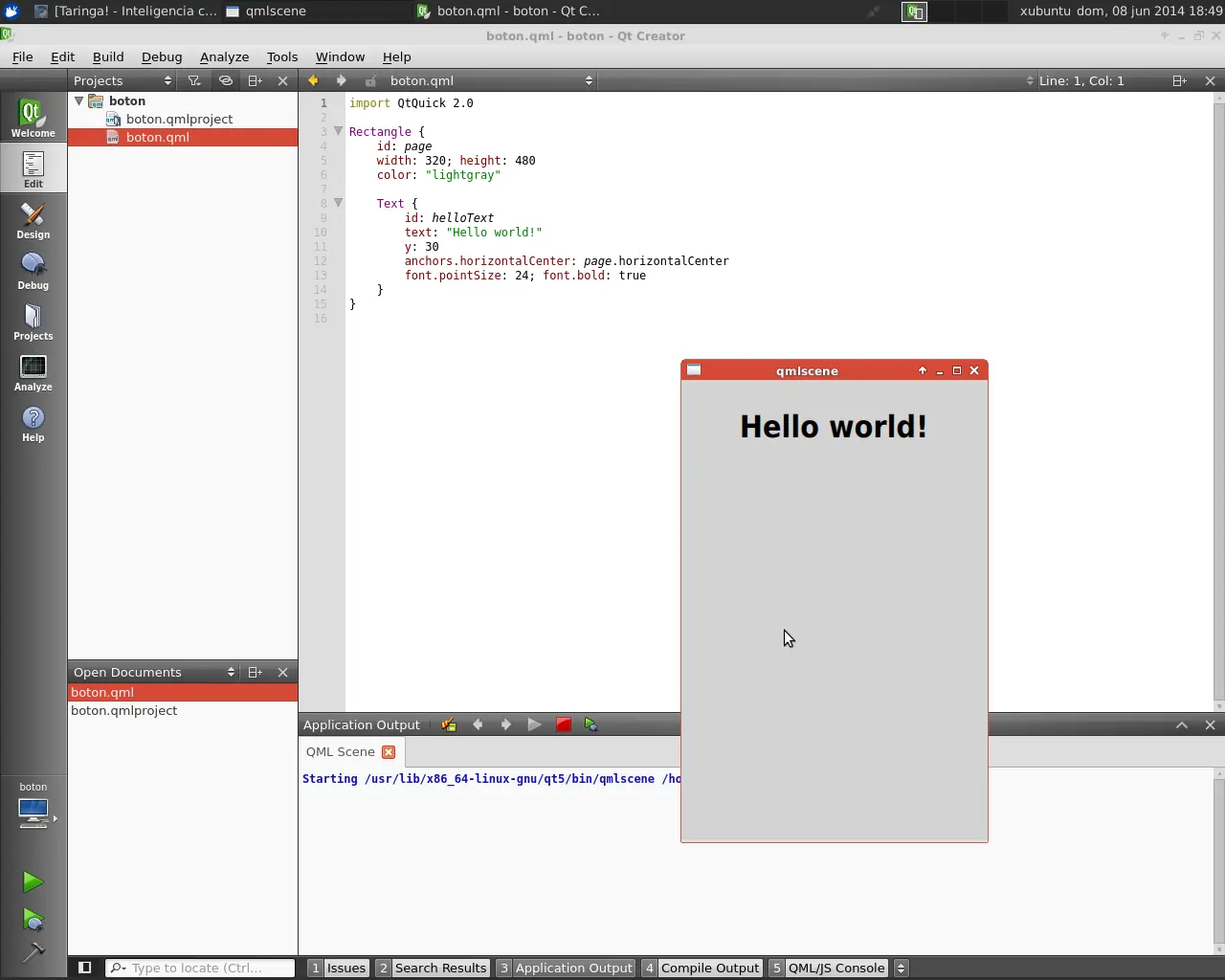Viewport: 1225px width, 980px height.
Task: Close the Projects side panel
Action: tap(282, 81)
